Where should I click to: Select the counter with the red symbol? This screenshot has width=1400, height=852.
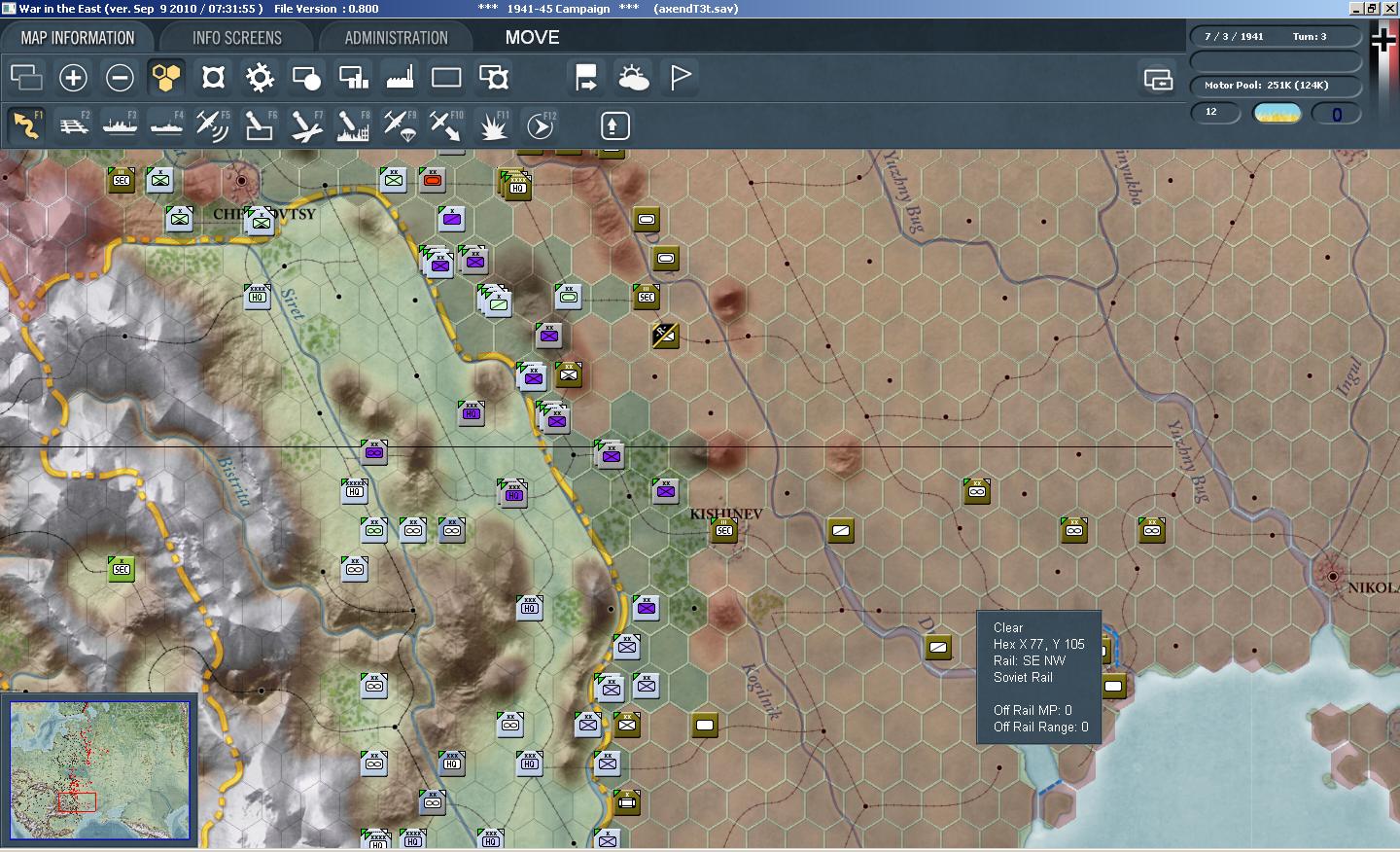click(x=433, y=180)
